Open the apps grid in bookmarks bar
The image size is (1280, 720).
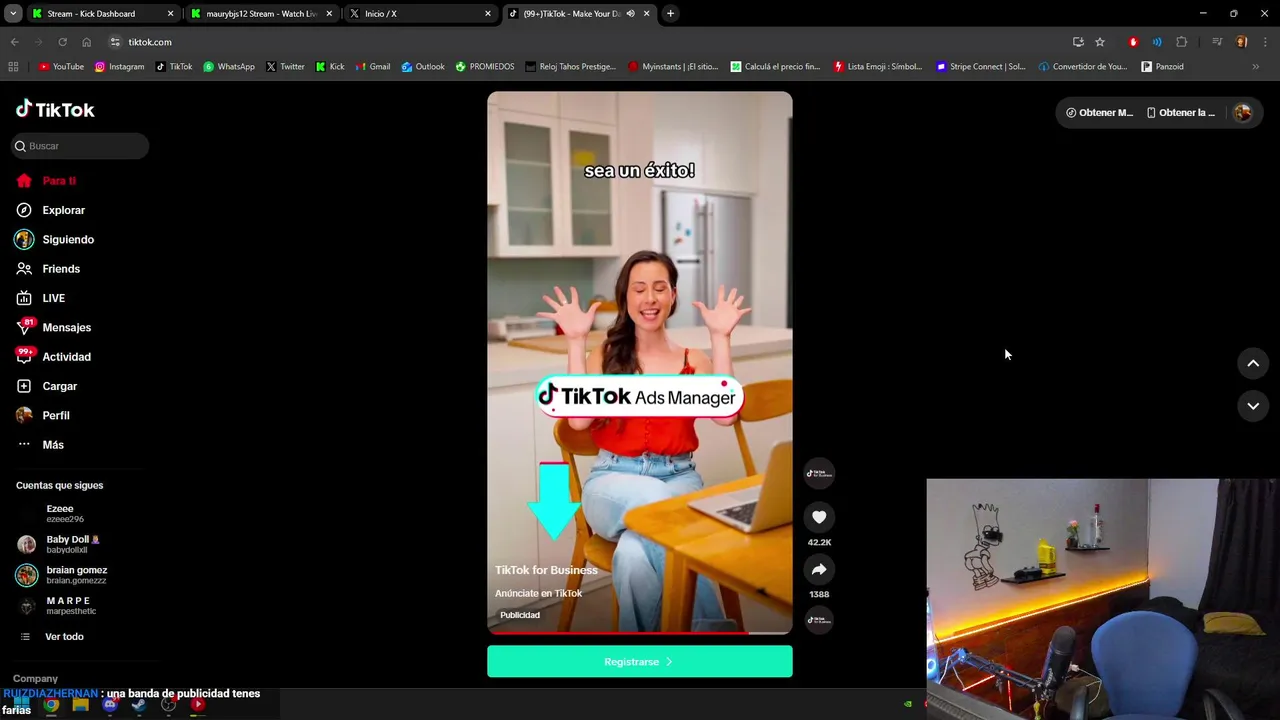(13, 67)
